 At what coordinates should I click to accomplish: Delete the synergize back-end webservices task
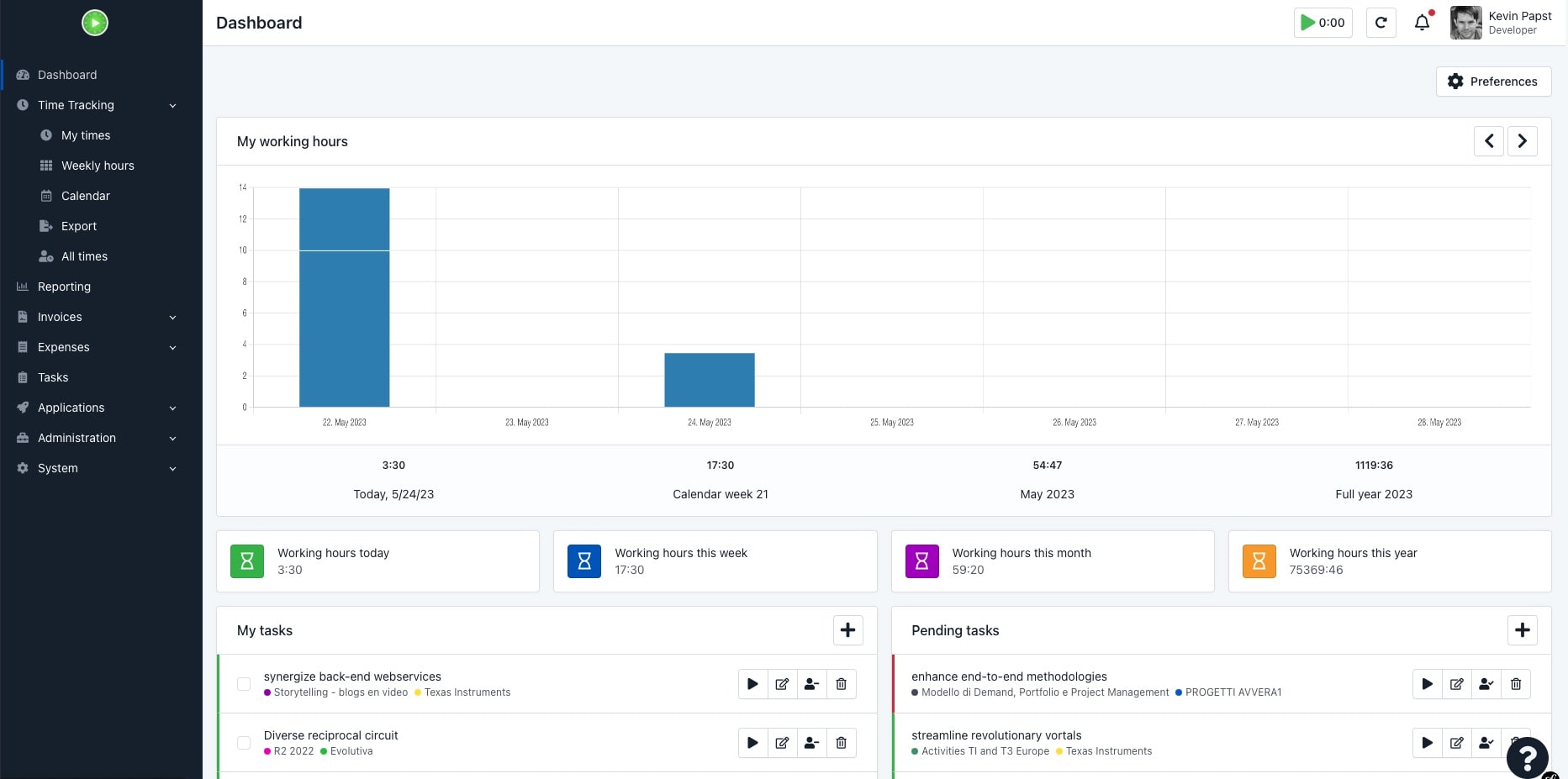click(841, 684)
